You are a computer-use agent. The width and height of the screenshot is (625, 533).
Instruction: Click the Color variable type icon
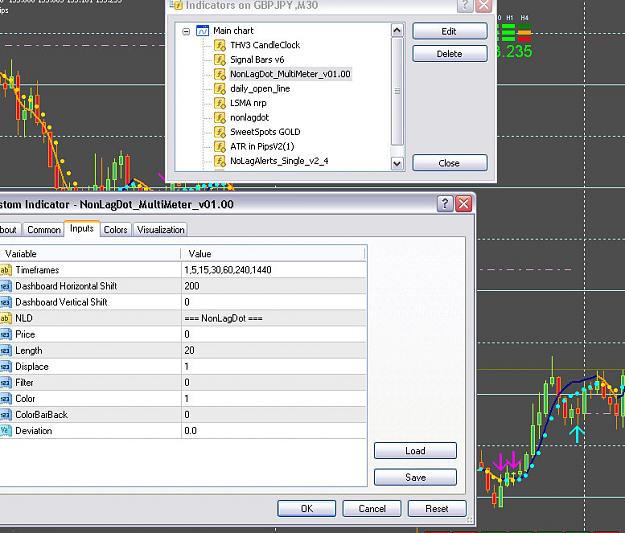click(5, 399)
